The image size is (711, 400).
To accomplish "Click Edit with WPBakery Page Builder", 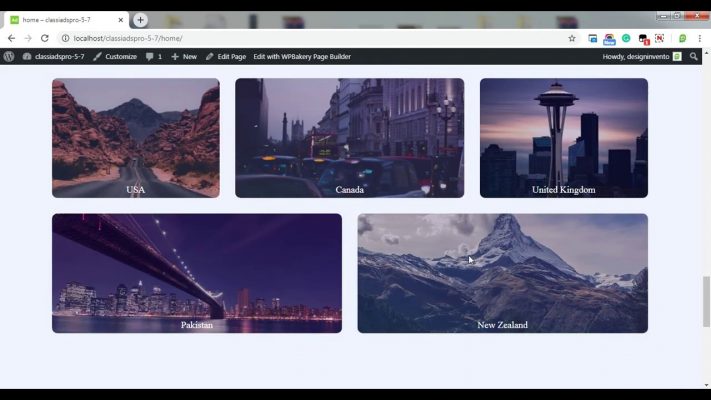I will pos(302,57).
